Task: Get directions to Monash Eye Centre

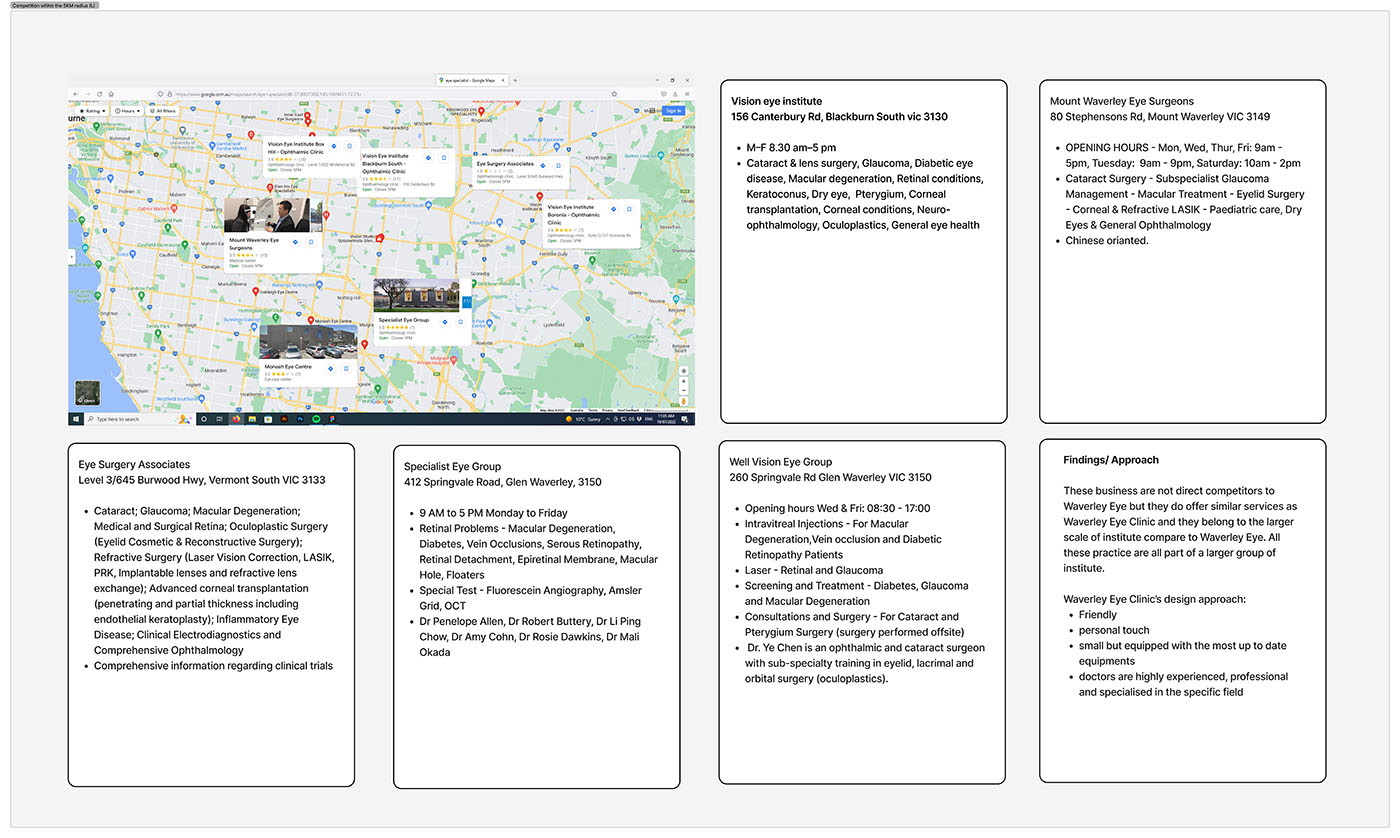Action: coord(330,368)
